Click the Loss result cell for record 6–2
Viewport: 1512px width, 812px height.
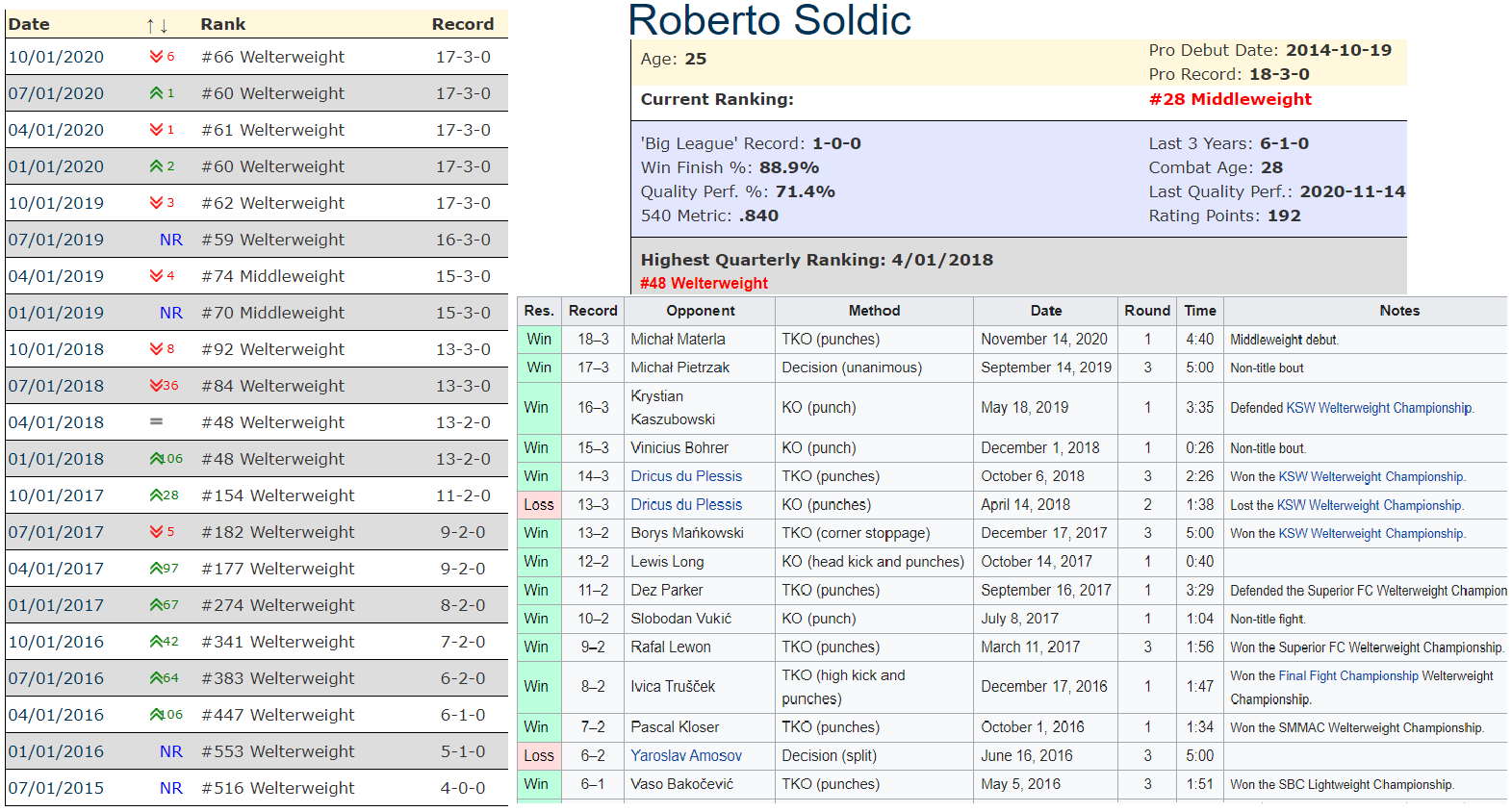[x=539, y=756]
